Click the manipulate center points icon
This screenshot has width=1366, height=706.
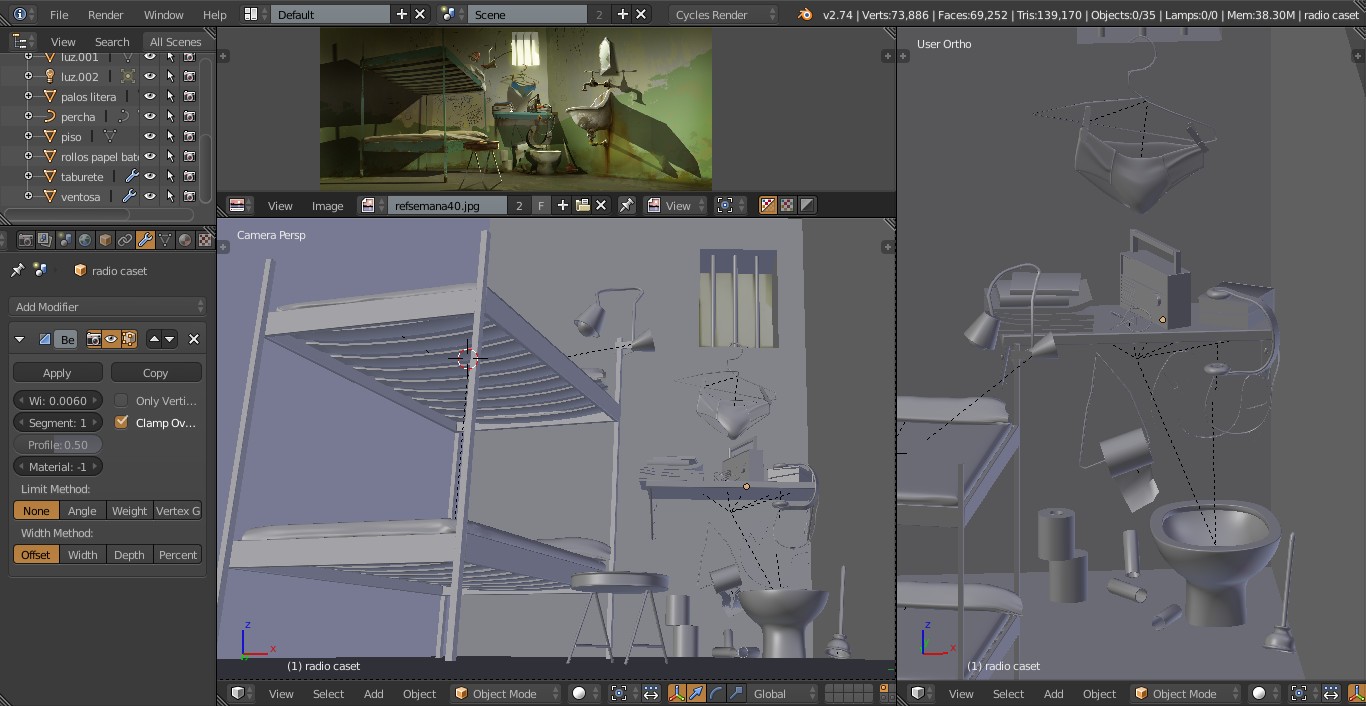point(651,693)
